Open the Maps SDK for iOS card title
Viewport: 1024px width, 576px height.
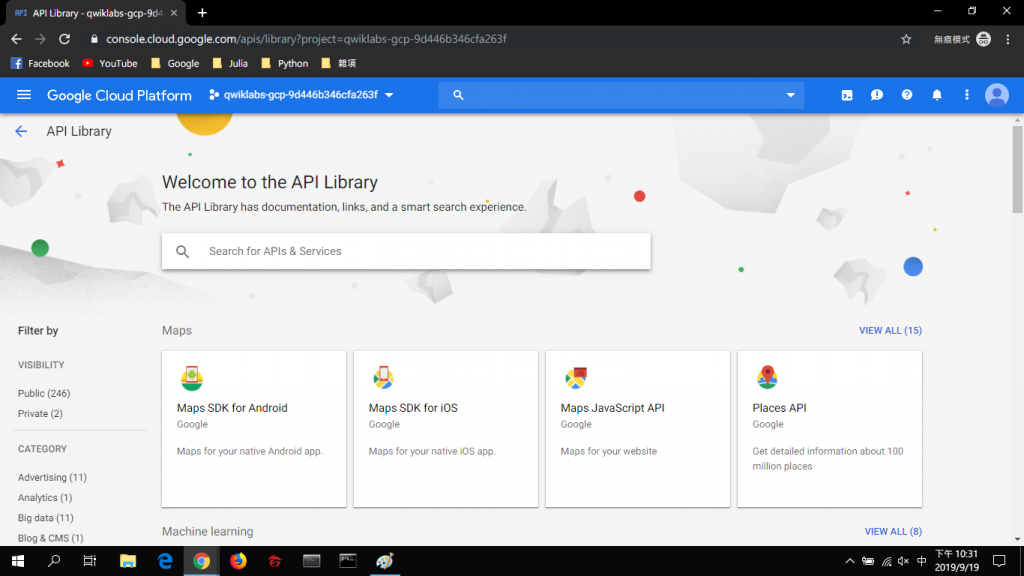click(413, 408)
